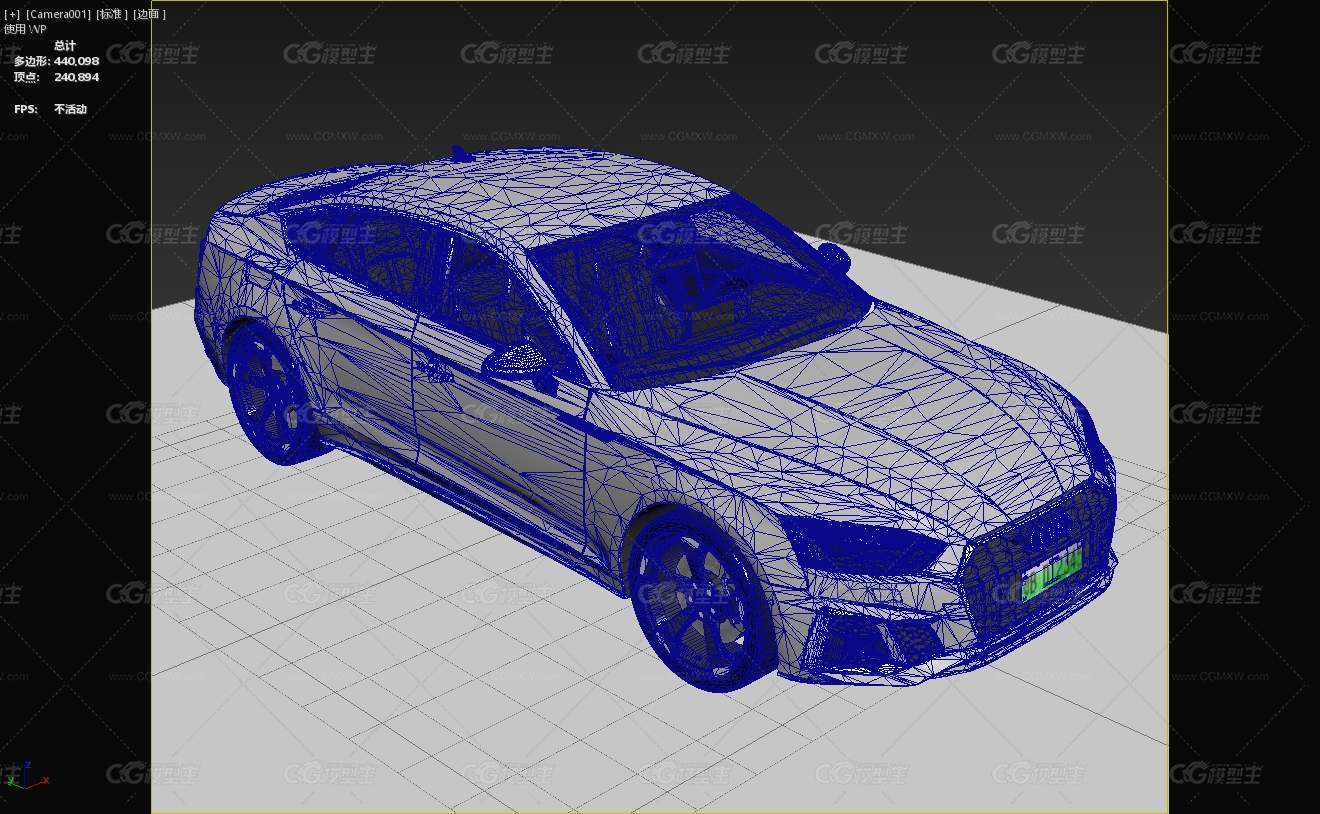Image resolution: width=1320 pixels, height=814 pixels.
Task: Open the [Camera001] view selection menu
Action: coord(58,14)
